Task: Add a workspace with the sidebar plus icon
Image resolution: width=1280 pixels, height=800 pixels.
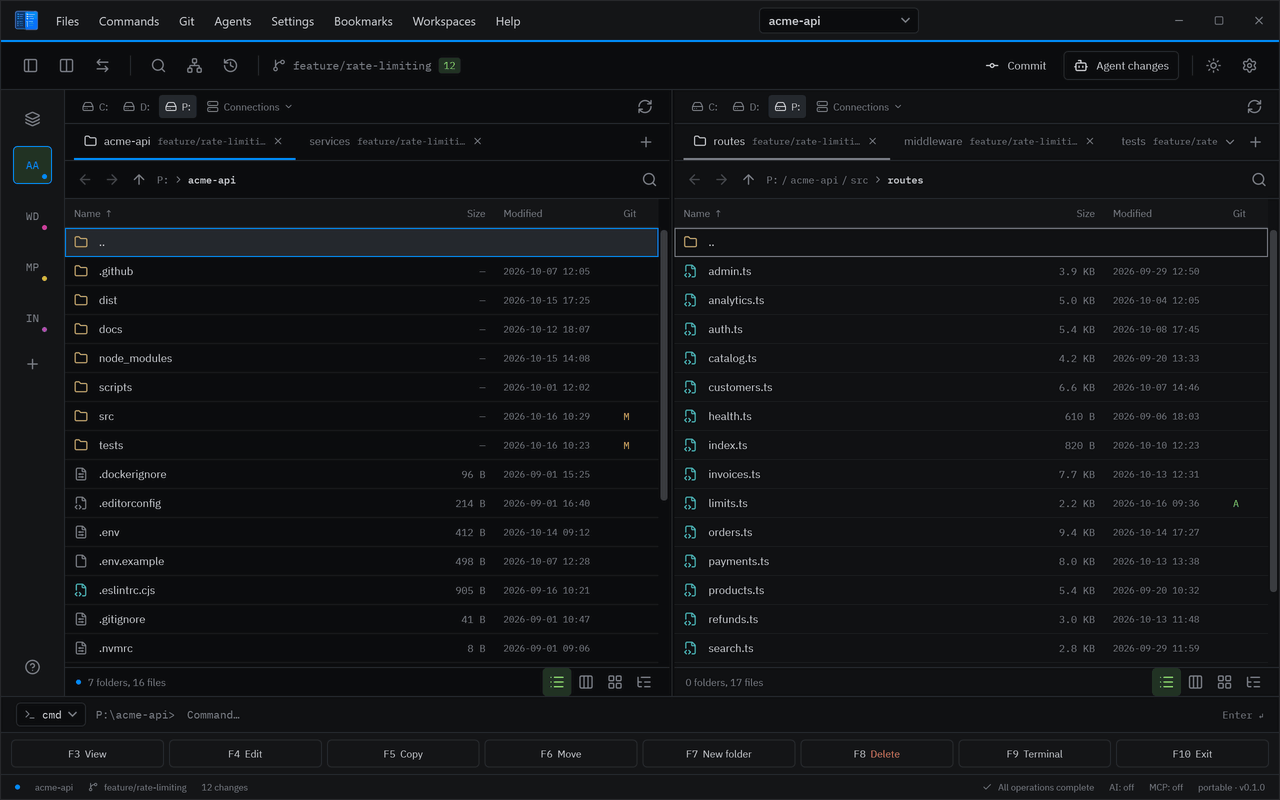Action: point(33,364)
